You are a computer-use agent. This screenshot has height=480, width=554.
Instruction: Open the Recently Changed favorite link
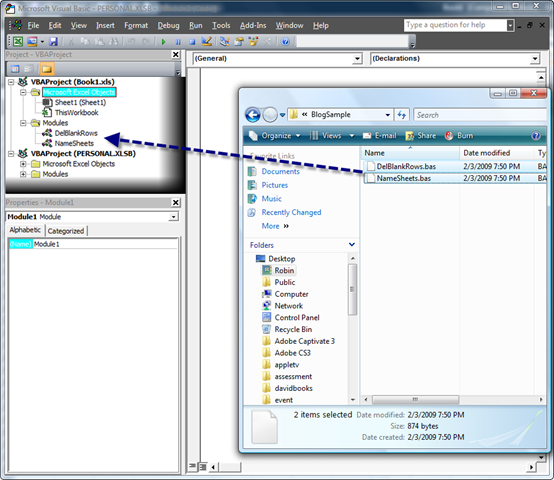pyautogui.click(x=291, y=212)
